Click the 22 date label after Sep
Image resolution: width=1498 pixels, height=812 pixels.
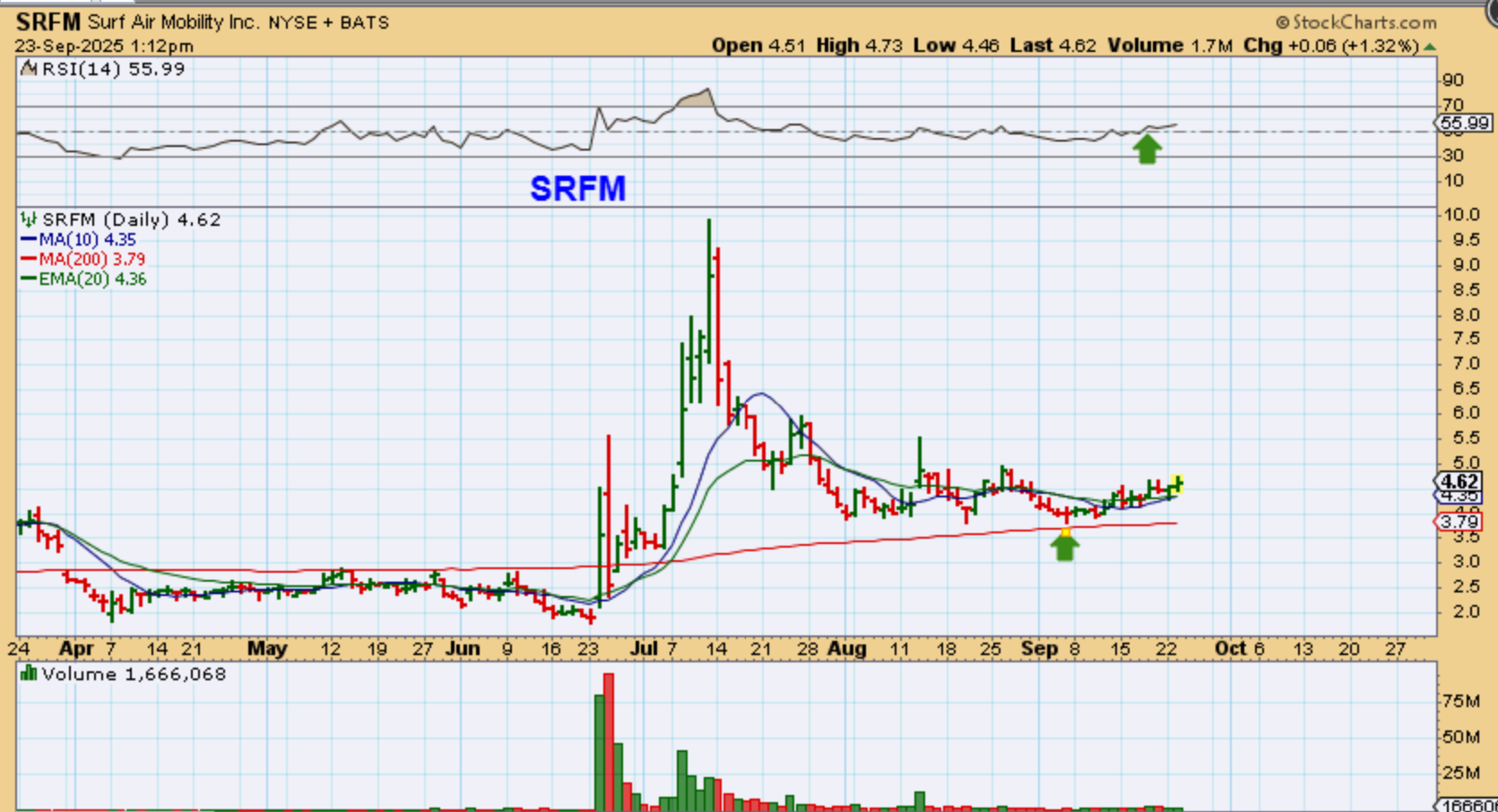pos(1166,649)
